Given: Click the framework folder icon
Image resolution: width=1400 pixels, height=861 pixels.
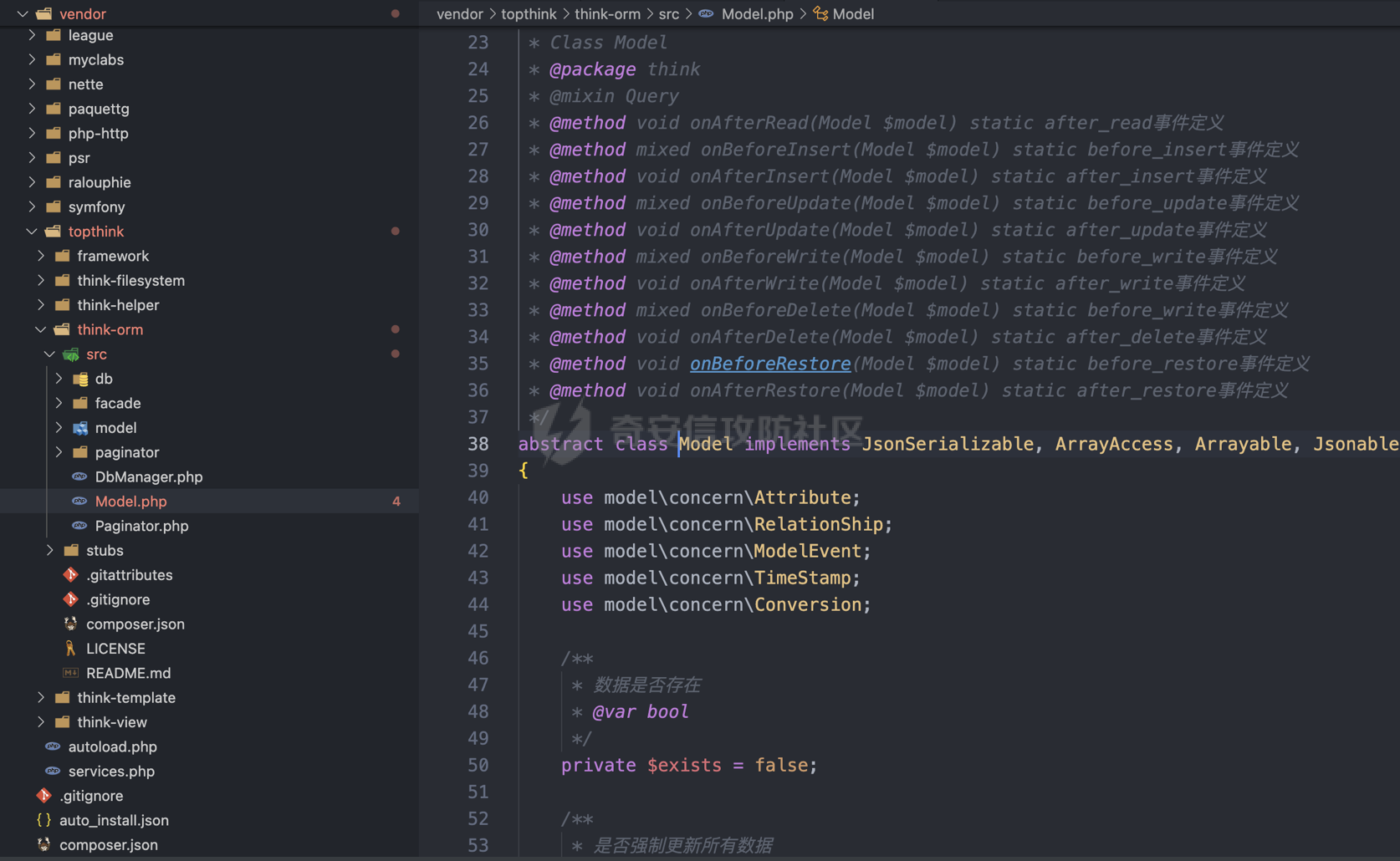Looking at the screenshot, I should (63, 256).
